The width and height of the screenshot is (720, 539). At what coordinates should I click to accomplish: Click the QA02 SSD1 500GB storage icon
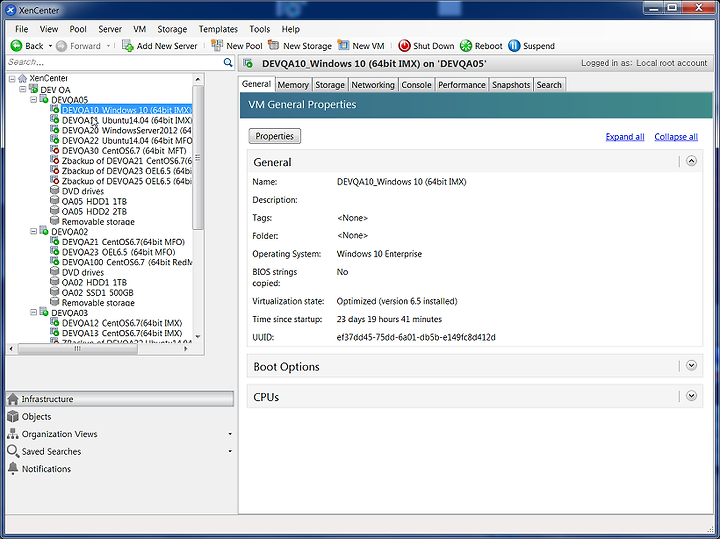(55, 292)
